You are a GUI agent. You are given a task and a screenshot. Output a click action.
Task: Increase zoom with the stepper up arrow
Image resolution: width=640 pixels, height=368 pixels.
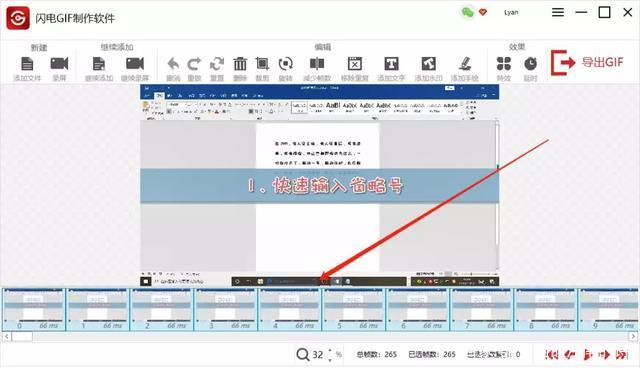coord(330,350)
